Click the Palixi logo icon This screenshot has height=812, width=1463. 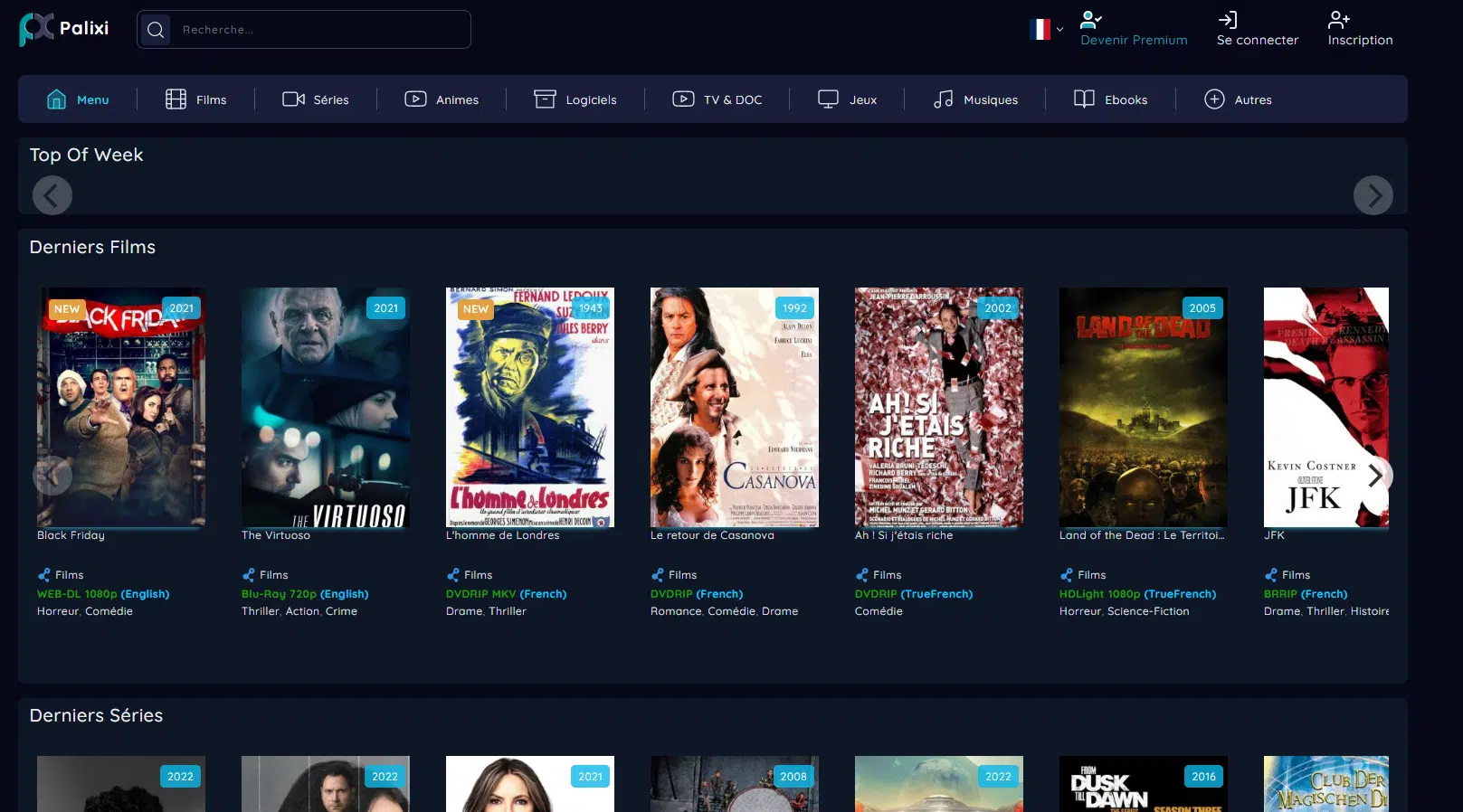pos(36,29)
